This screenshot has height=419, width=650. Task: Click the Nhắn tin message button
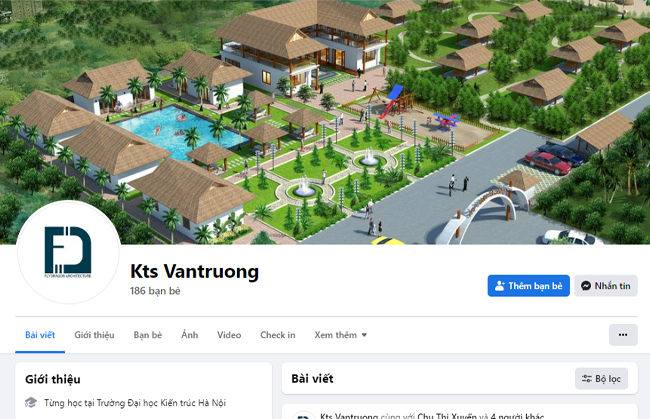coord(606,286)
